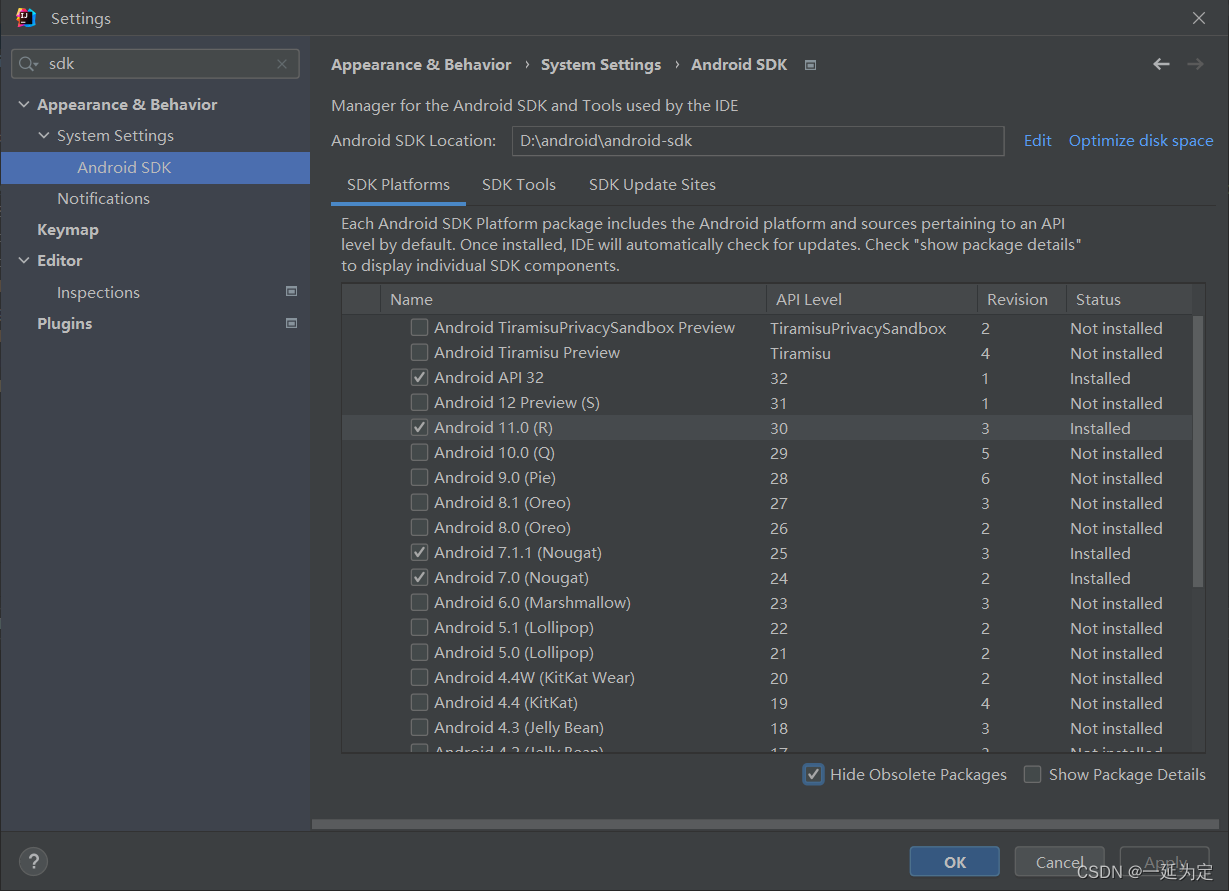
Task: Check Android 4.4 (KitKat) checkbox
Action: (420, 702)
